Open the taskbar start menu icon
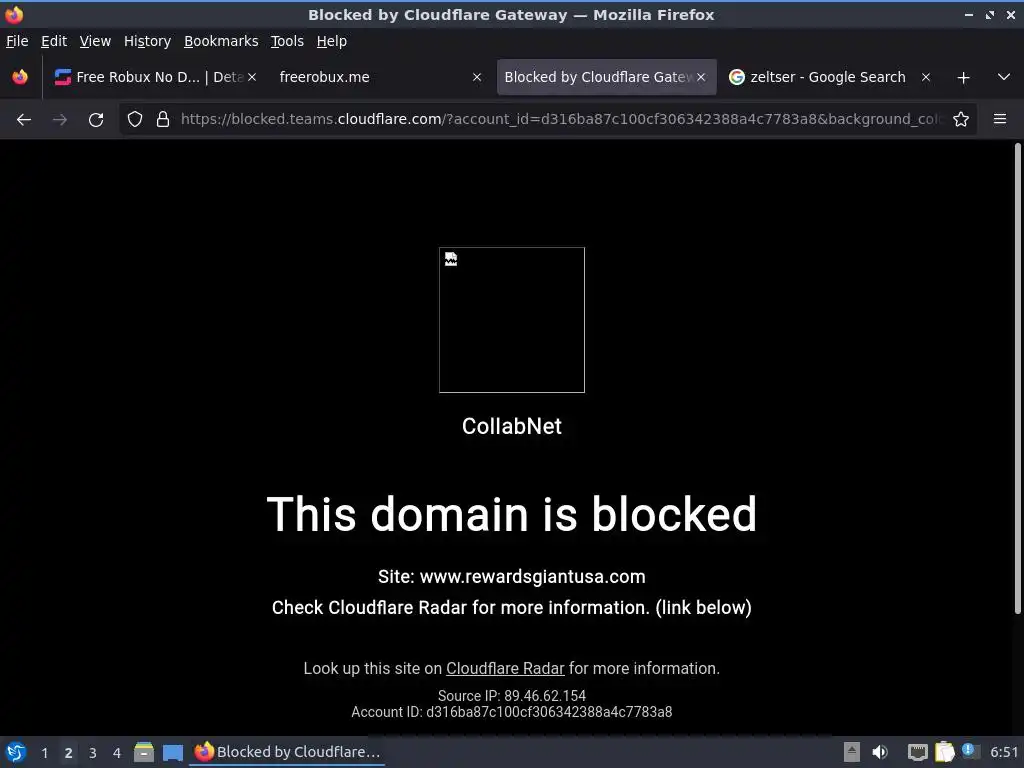 16,752
